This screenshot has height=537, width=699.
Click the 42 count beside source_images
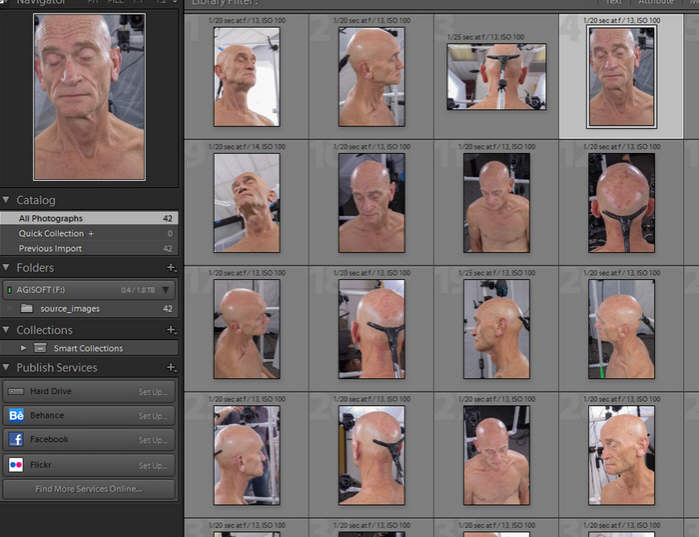167,308
